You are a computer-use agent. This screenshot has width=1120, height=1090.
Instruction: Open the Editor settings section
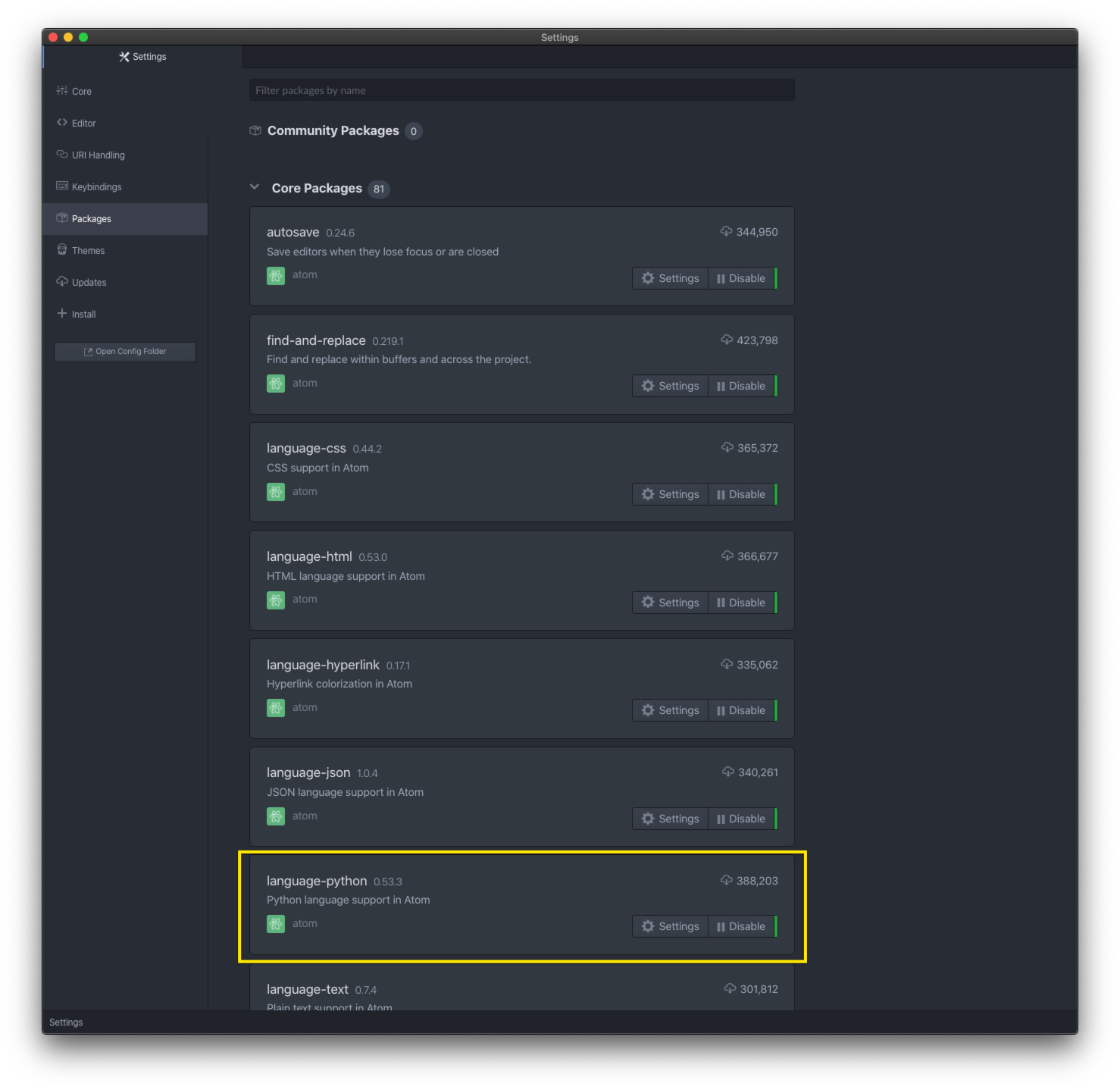click(x=125, y=123)
